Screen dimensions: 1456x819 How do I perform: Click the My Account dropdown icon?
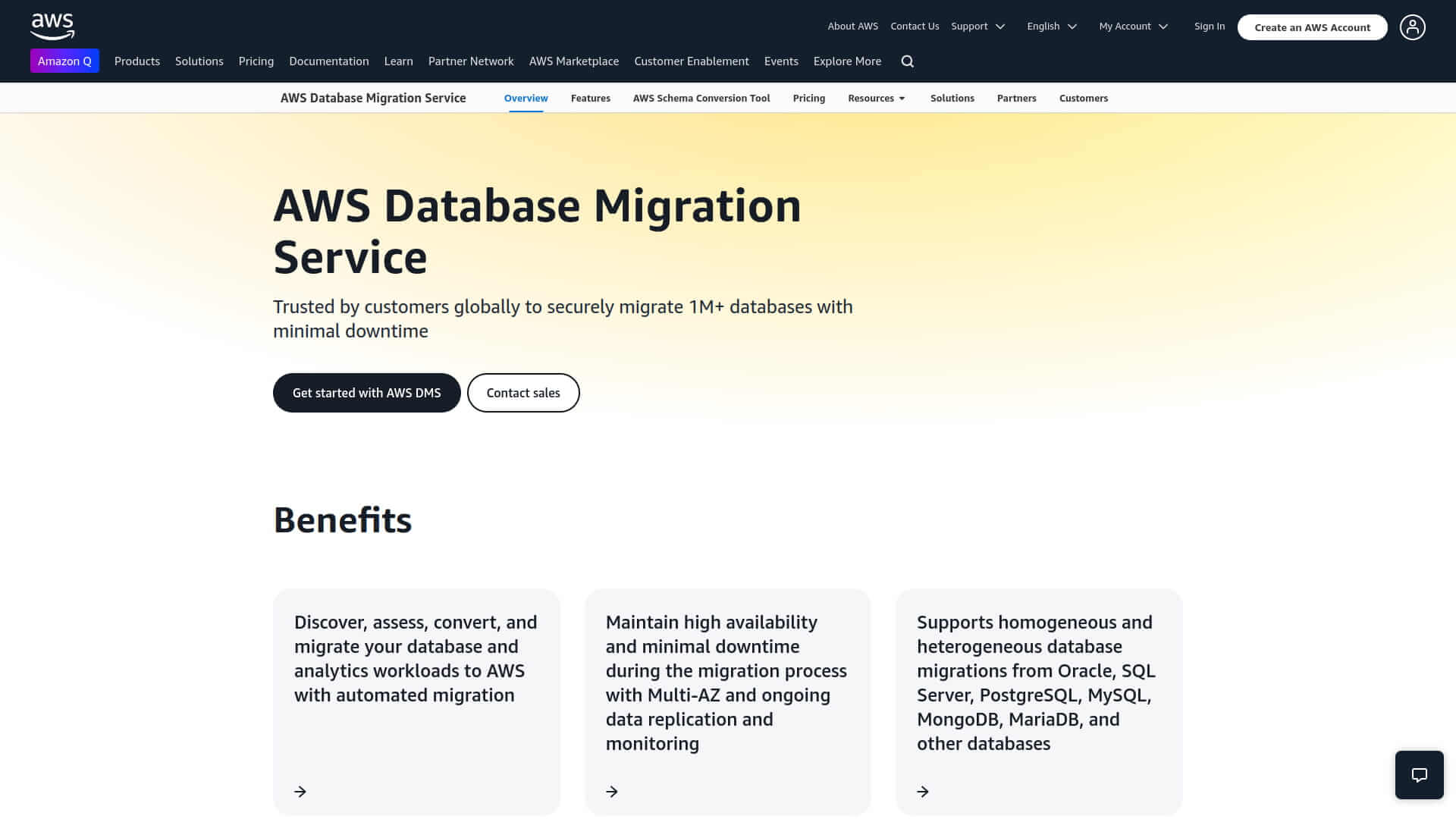coord(1164,26)
